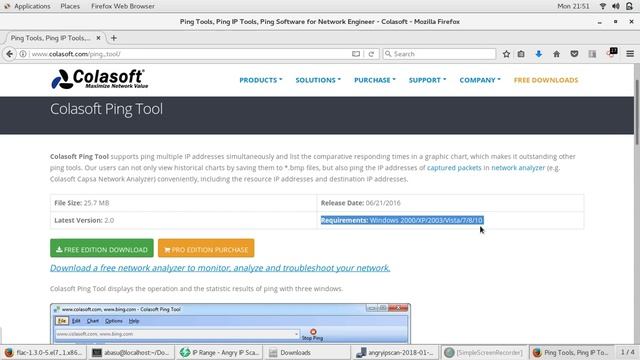Reload the page with refresh icon
640x360 pixels.
click(x=371, y=54)
